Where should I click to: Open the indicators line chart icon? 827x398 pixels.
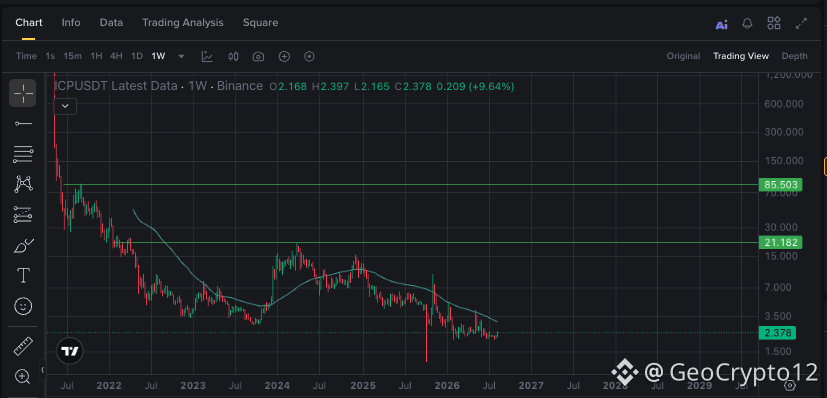[x=207, y=56]
